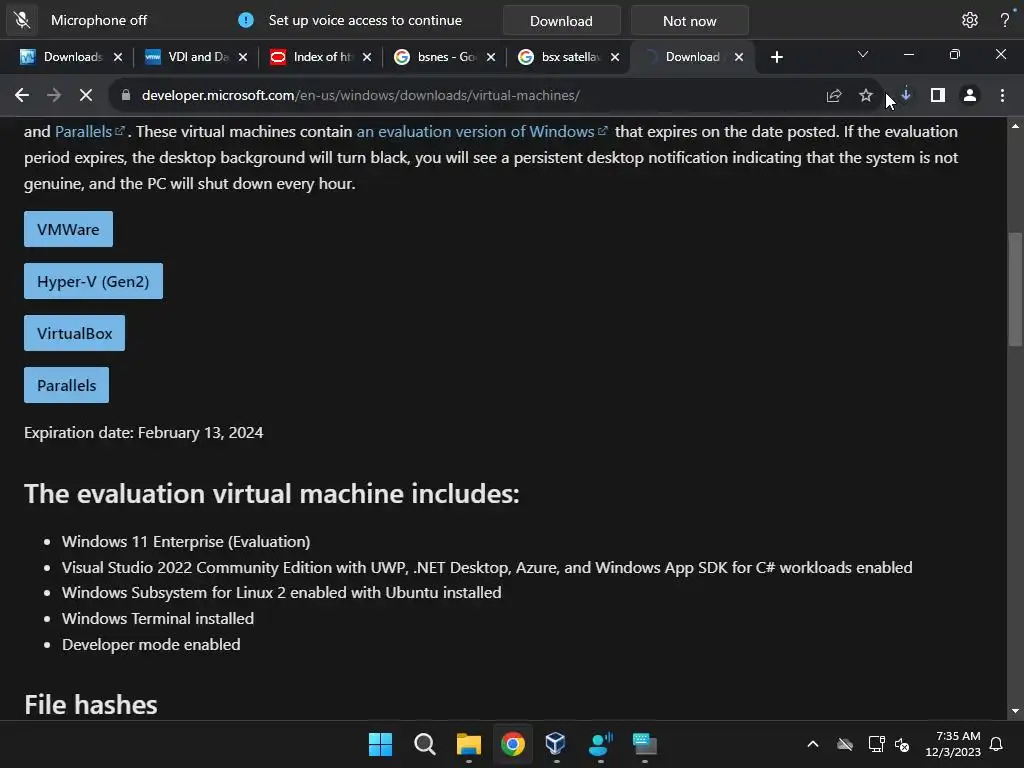1024x768 pixels.
Task: Click the address bar URL
Action: pos(360,95)
